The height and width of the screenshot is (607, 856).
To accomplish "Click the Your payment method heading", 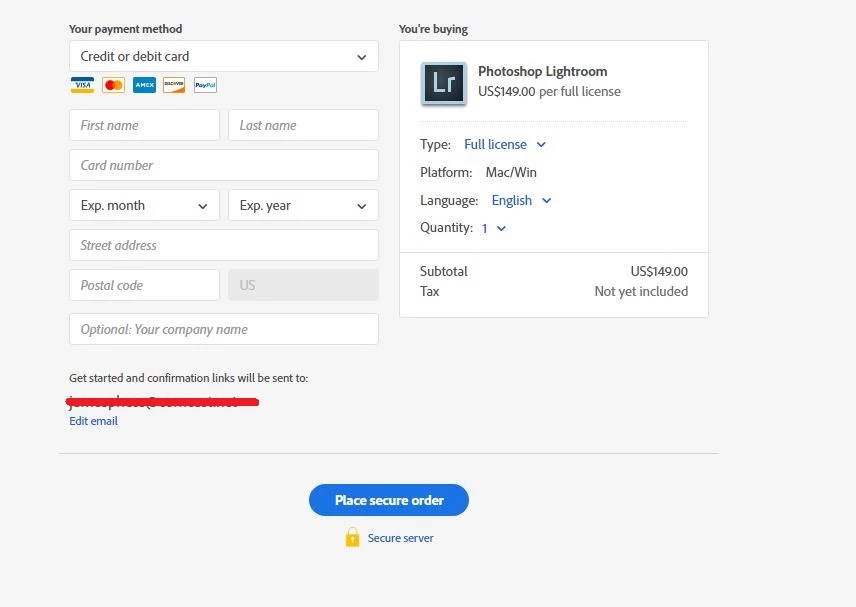I will tap(126, 29).
